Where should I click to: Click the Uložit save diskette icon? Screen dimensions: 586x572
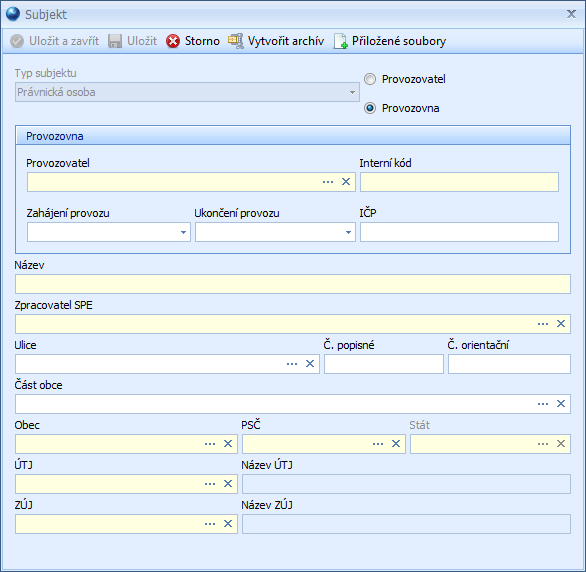pos(115,41)
